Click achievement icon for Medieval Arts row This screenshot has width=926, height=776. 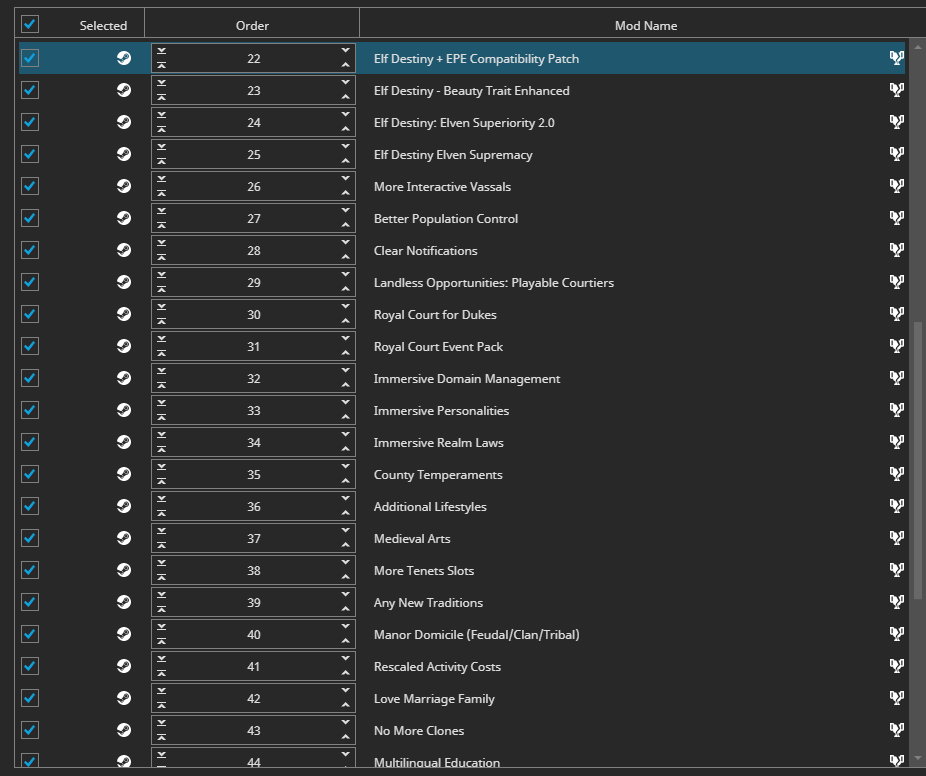pos(896,537)
